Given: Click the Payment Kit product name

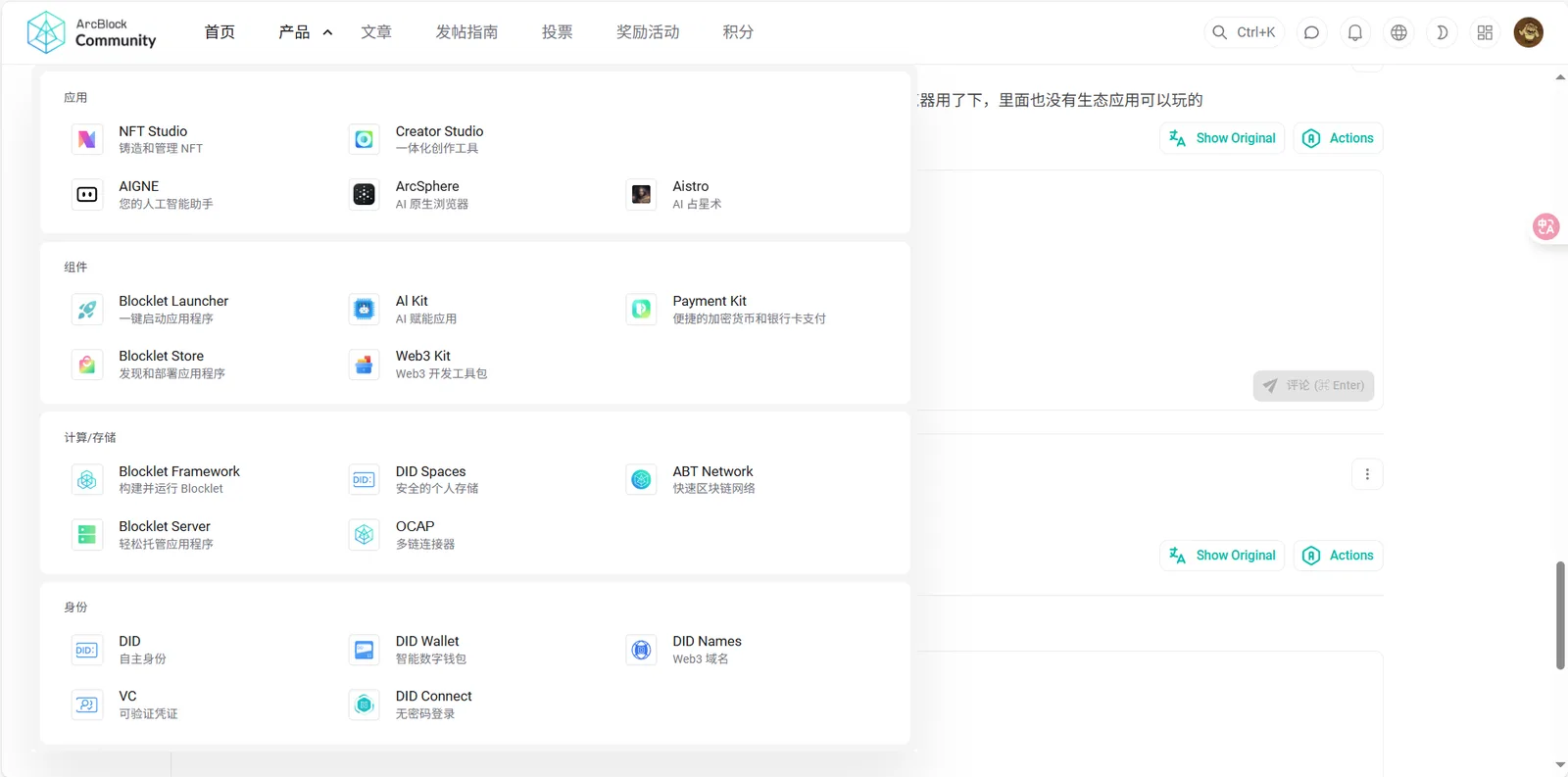Looking at the screenshot, I should pyautogui.click(x=710, y=301).
